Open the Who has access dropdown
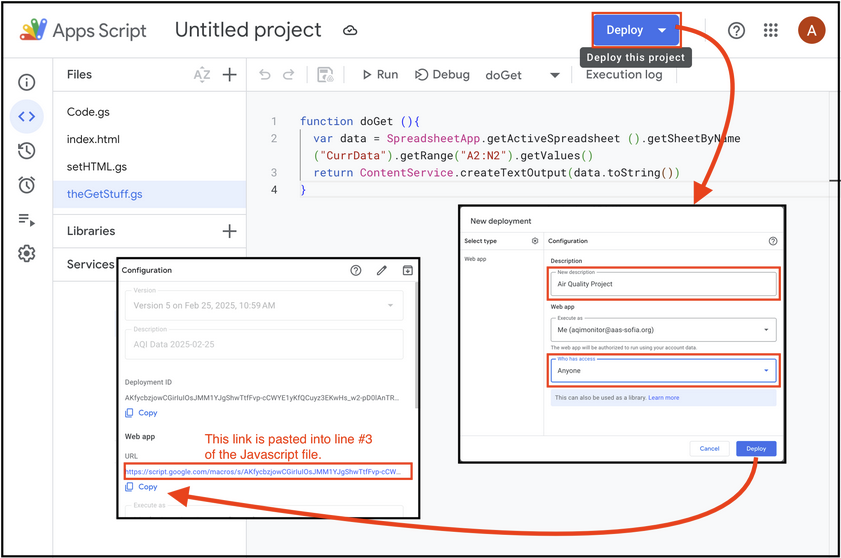 coord(663,370)
